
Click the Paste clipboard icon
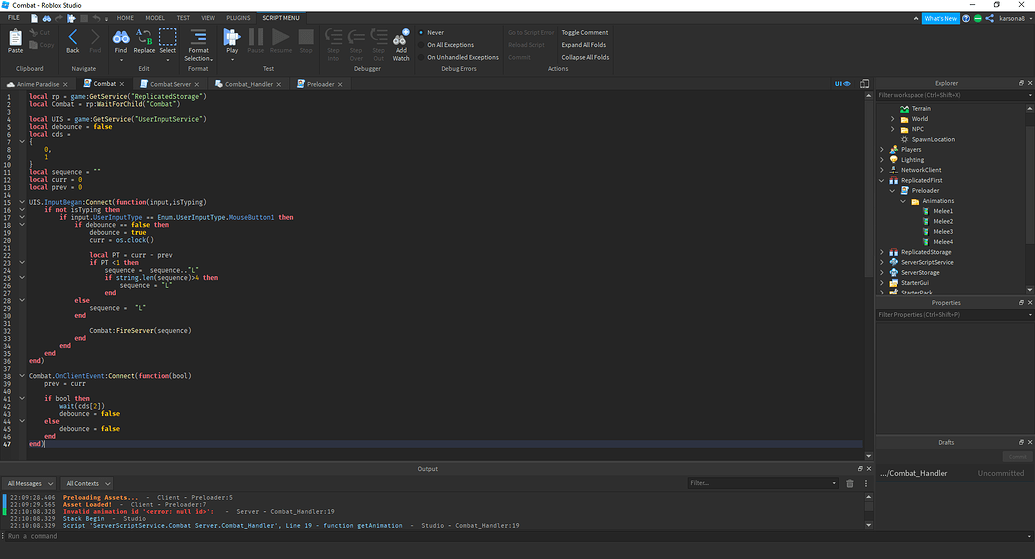(15, 38)
